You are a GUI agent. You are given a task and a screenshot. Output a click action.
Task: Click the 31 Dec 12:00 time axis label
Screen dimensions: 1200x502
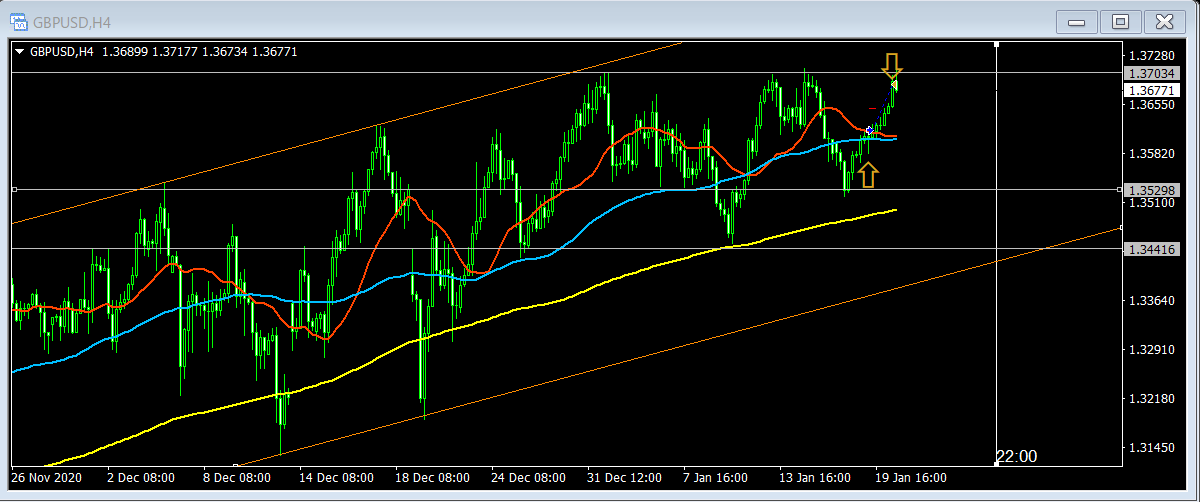(624, 477)
